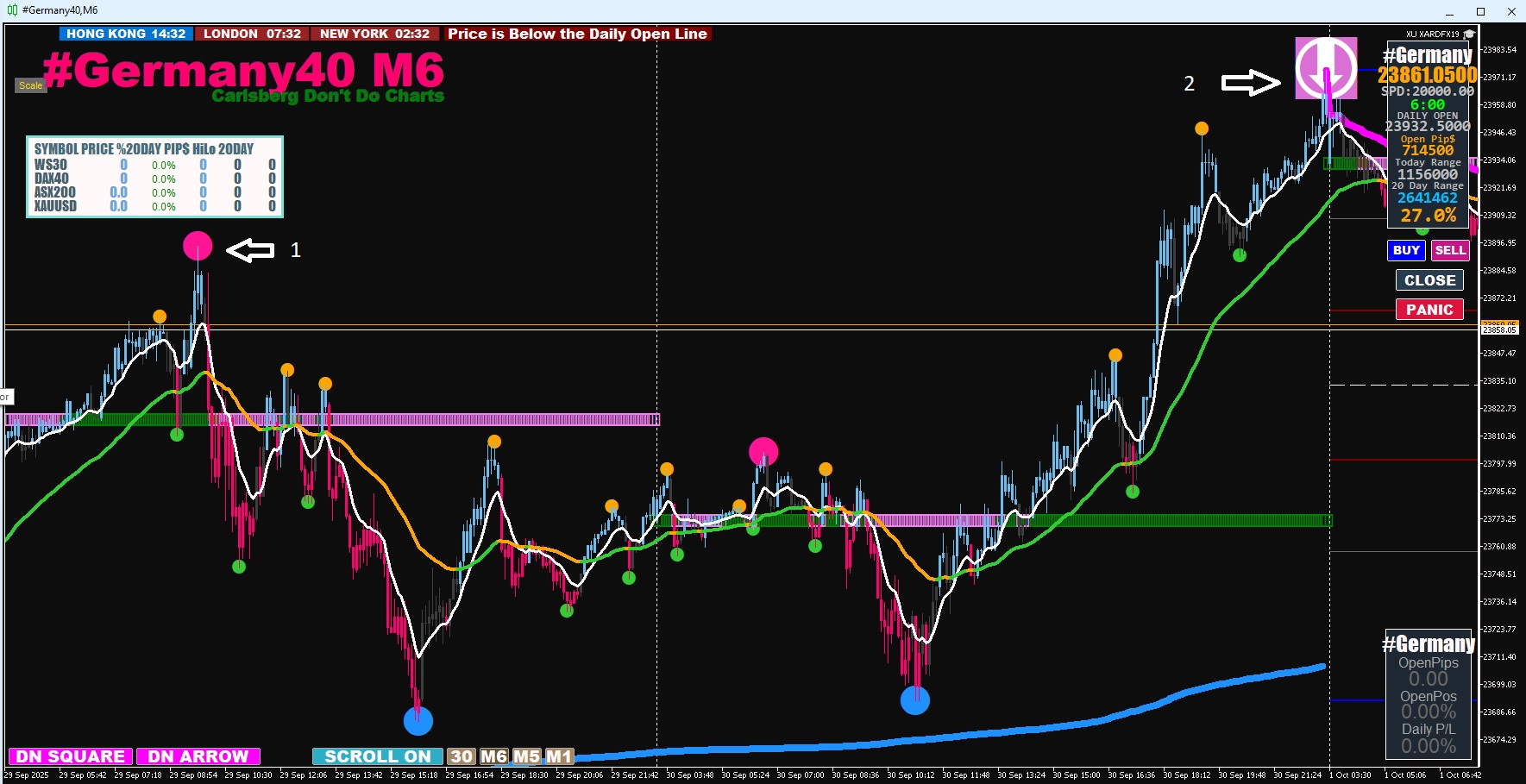Click the MT4 chart icon in title bar
1526x784 pixels.
[x=12, y=10]
